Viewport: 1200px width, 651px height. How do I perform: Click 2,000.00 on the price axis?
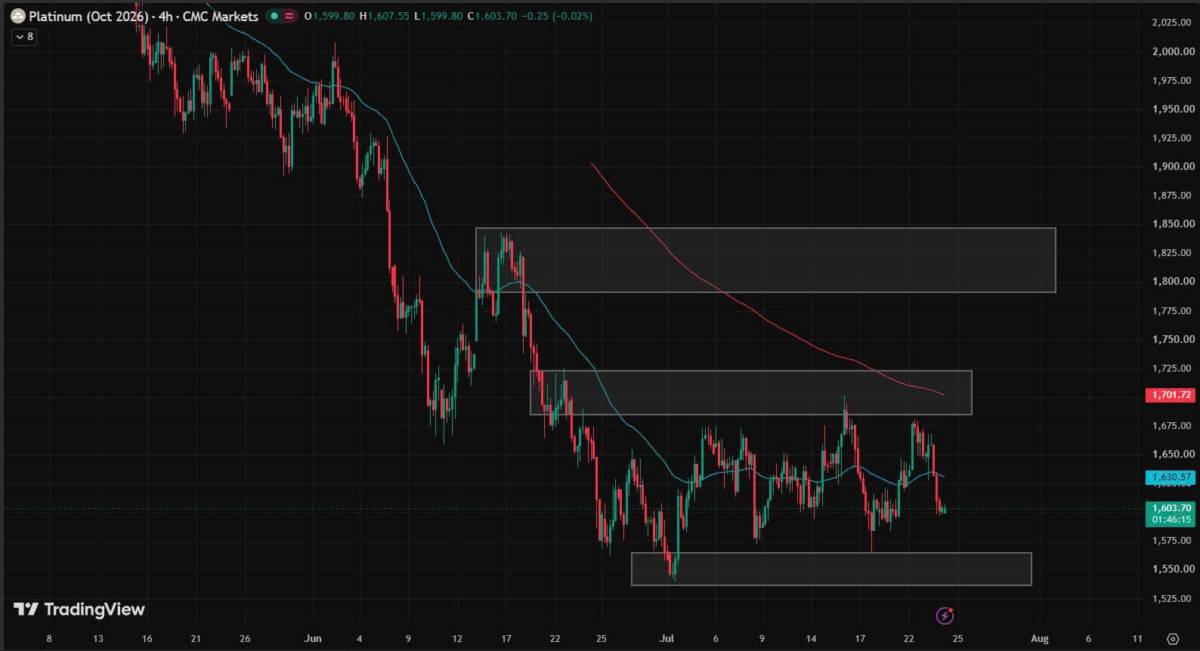[x=1172, y=51]
